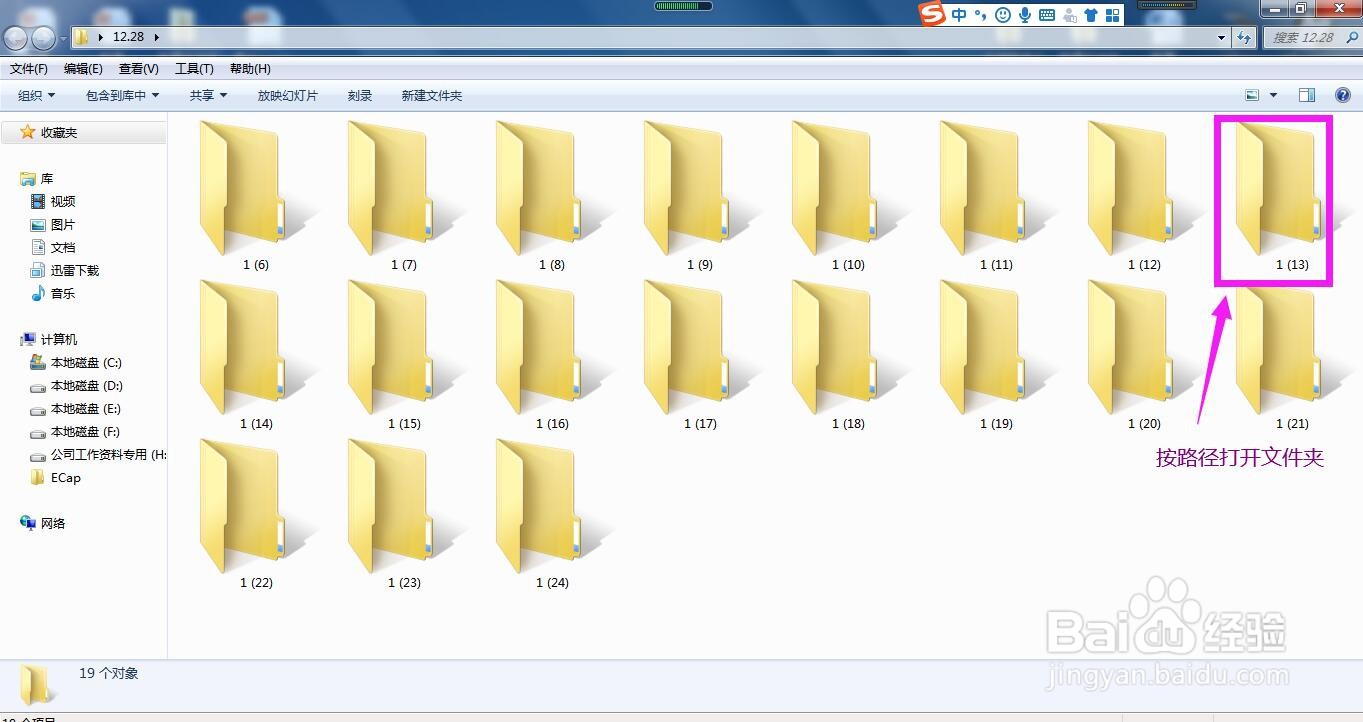
Task: Select folder 1 (22)
Action: point(256,513)
